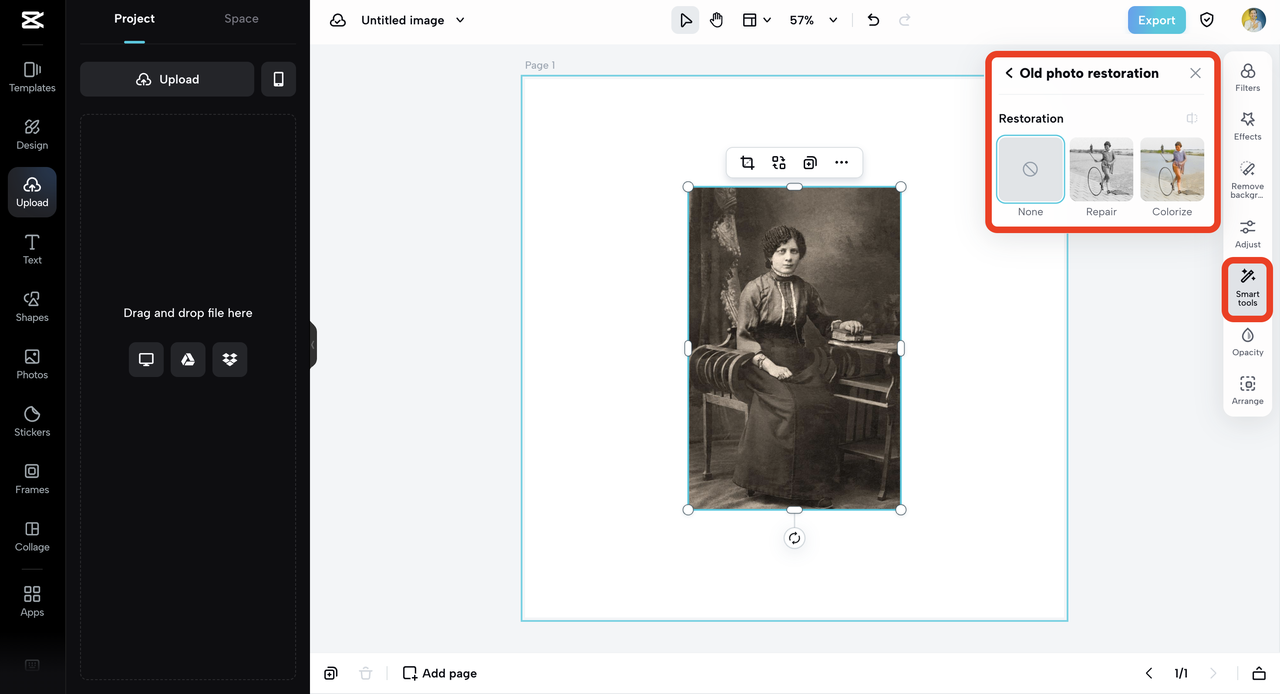
Task: Upload from computer icon
Action: click(x=146, y=359)
